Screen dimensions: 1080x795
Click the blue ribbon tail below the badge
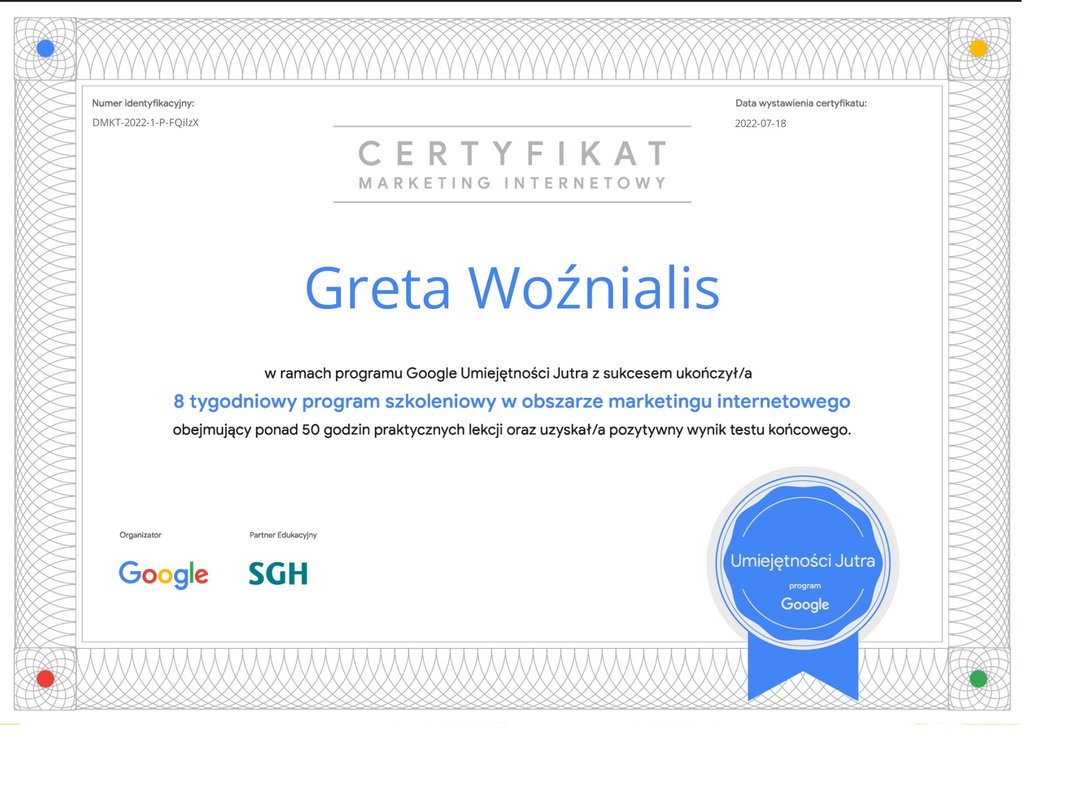(x=803, y=668)
